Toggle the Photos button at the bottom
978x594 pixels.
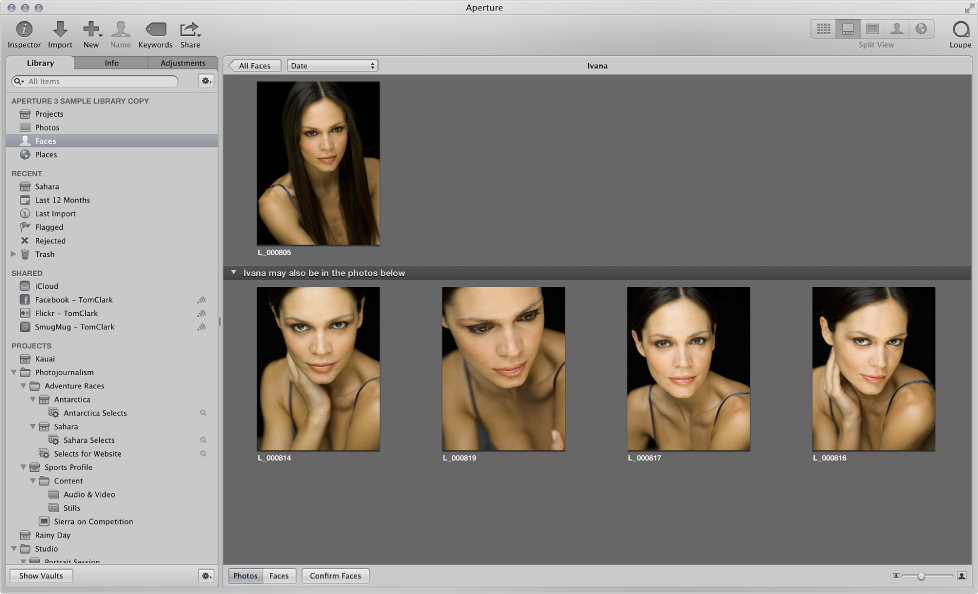[x=245, y=576]
